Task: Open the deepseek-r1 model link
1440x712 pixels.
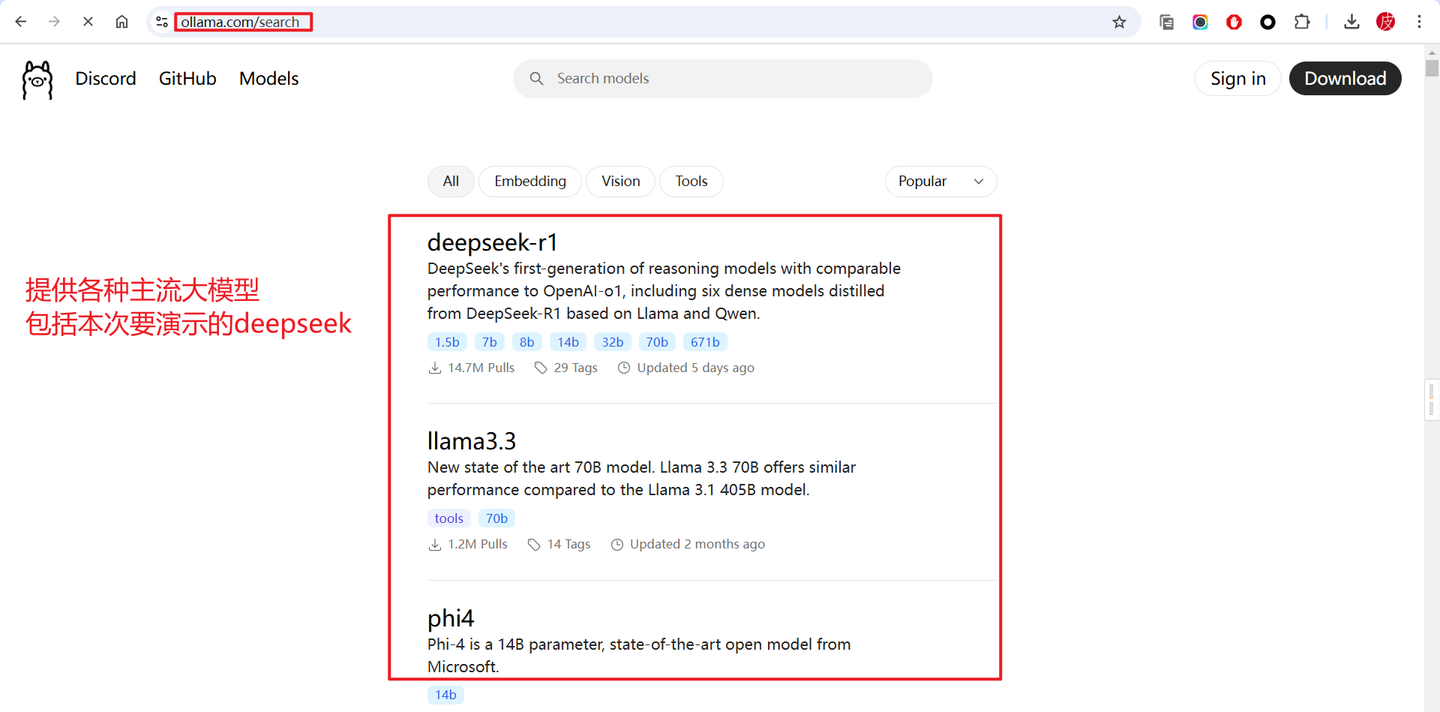Action: 492,242
